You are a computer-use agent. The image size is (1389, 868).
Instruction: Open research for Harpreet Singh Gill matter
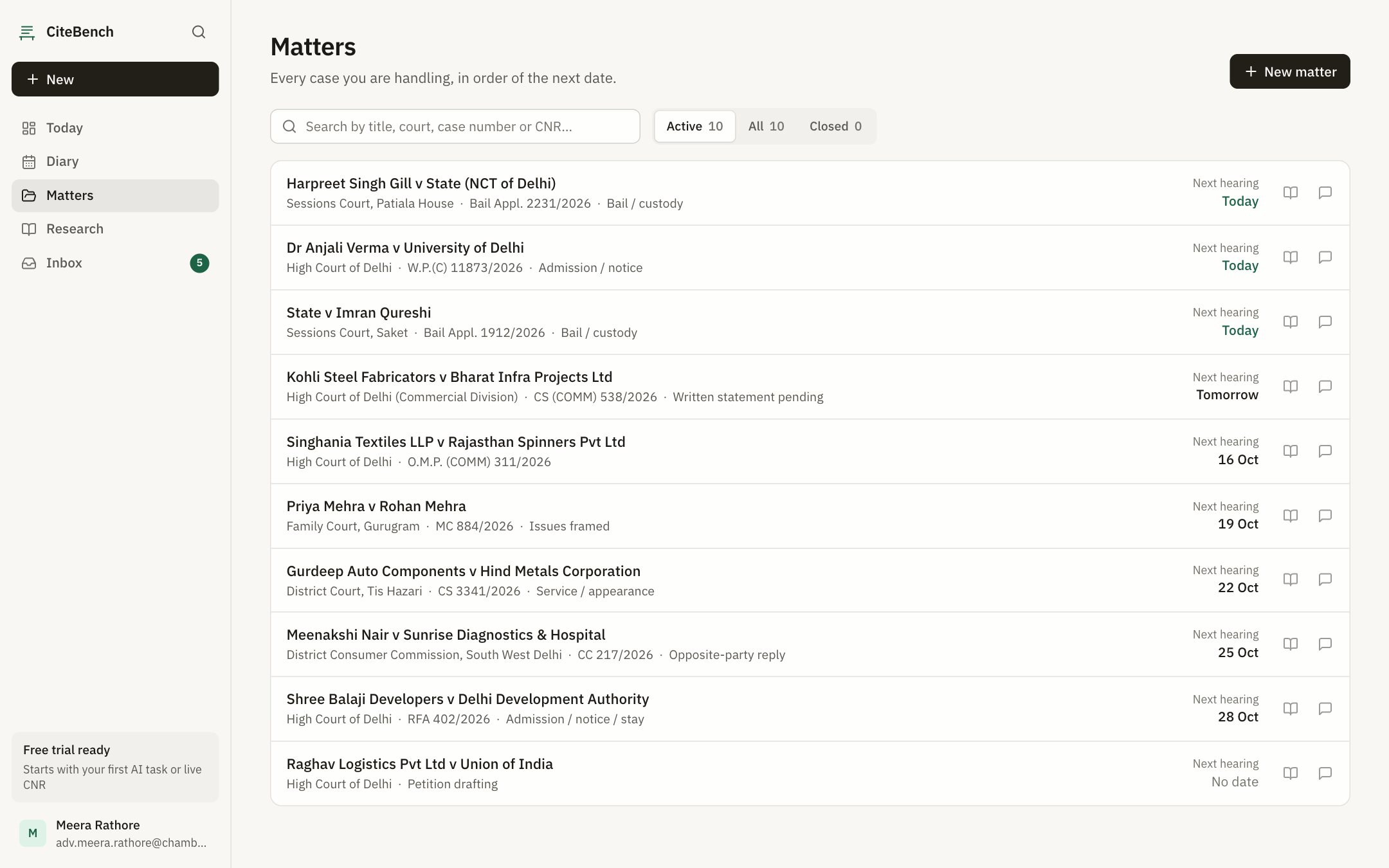(1291, 193)
